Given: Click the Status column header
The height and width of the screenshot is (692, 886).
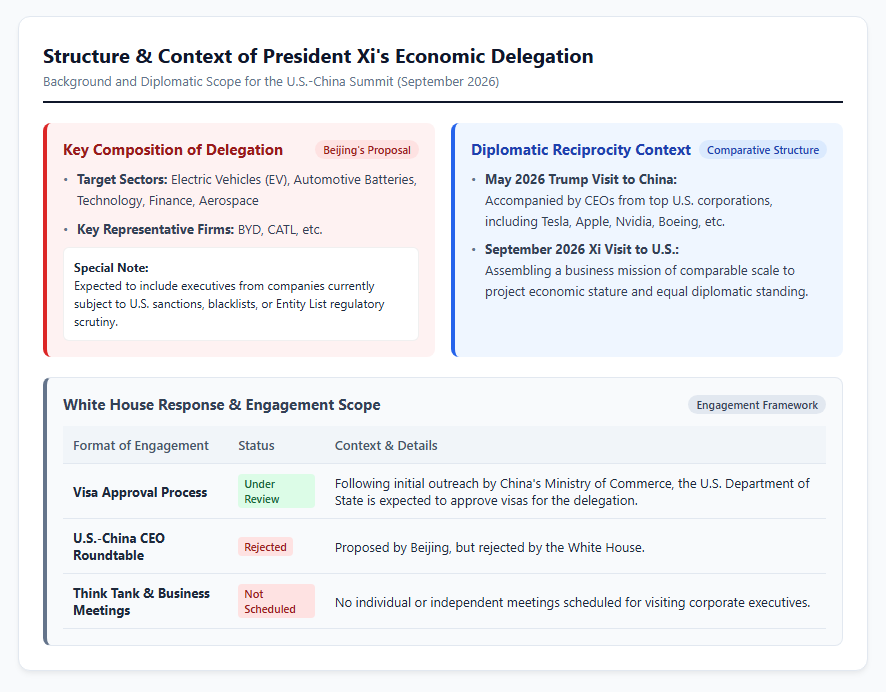Looking at the screenshot, I should pyautogui.click(x=256, y=446).
